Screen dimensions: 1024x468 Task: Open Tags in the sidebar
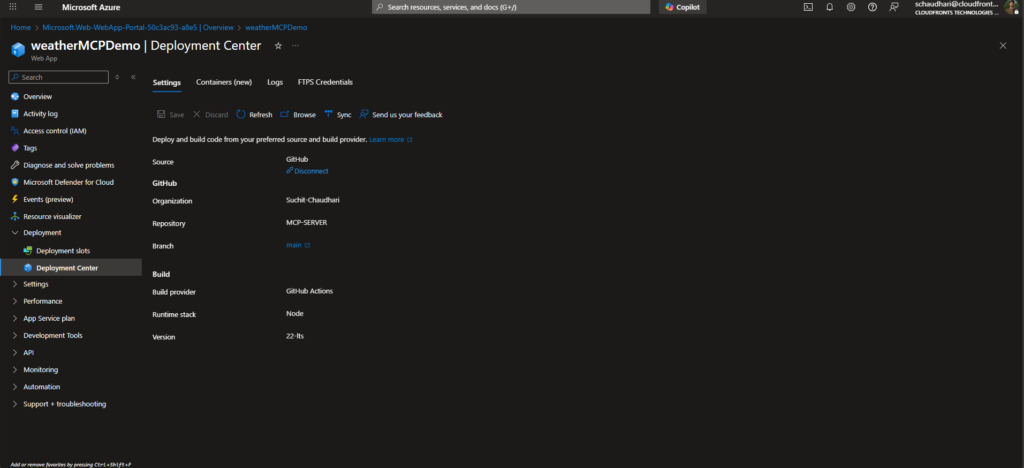(30, 148)
